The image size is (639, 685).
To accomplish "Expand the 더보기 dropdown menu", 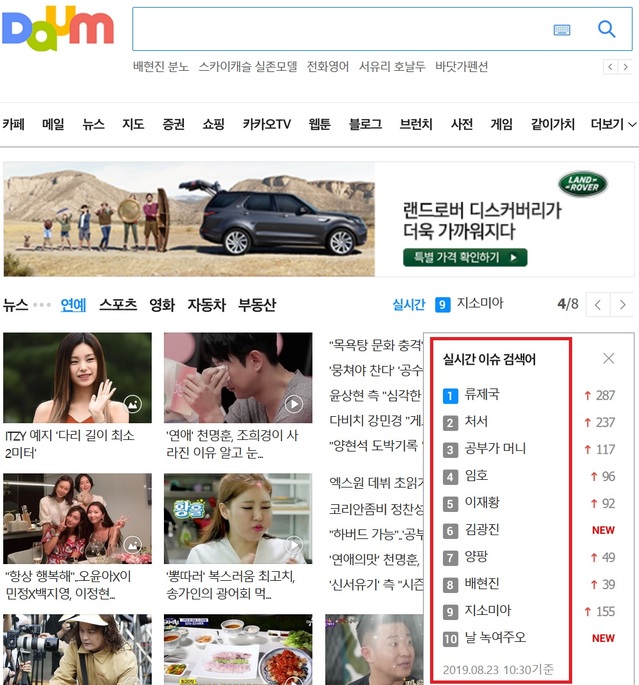I will (x=613, y=124).
